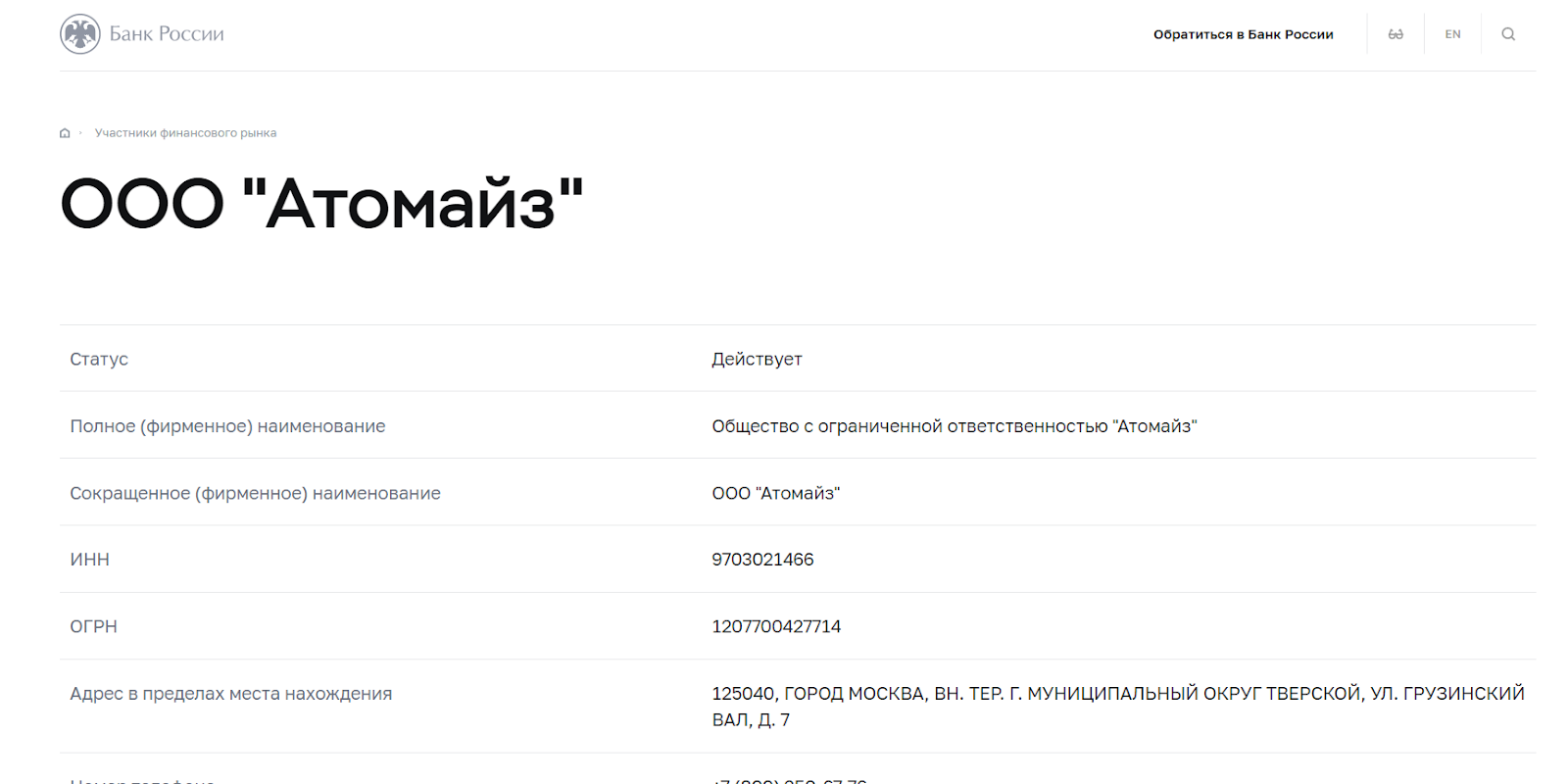This screenshot has width=1568, height=784.
Task: Toggle the glasses accessibility version icon
Action: tap(1396, 34)
